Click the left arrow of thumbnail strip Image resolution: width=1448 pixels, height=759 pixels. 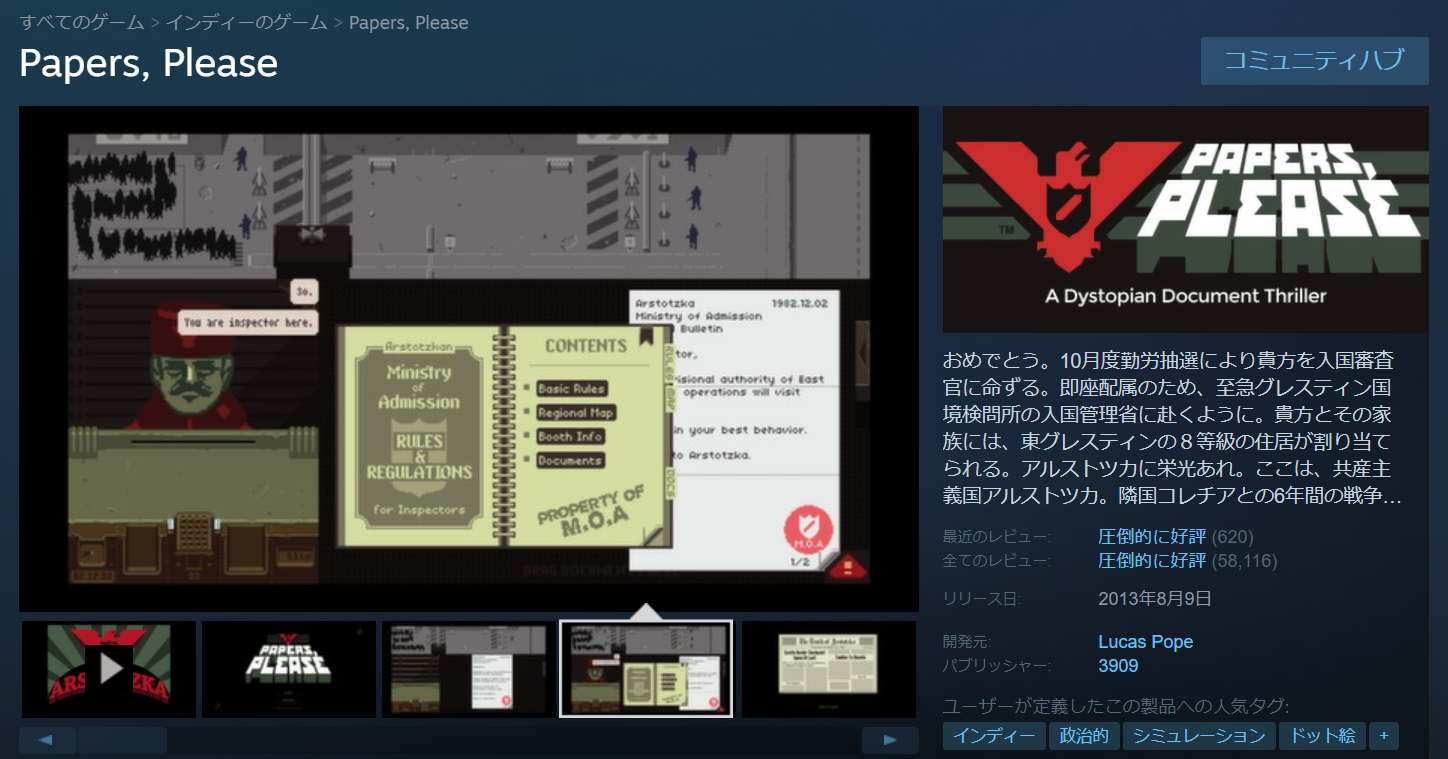(x=47, y=741)
